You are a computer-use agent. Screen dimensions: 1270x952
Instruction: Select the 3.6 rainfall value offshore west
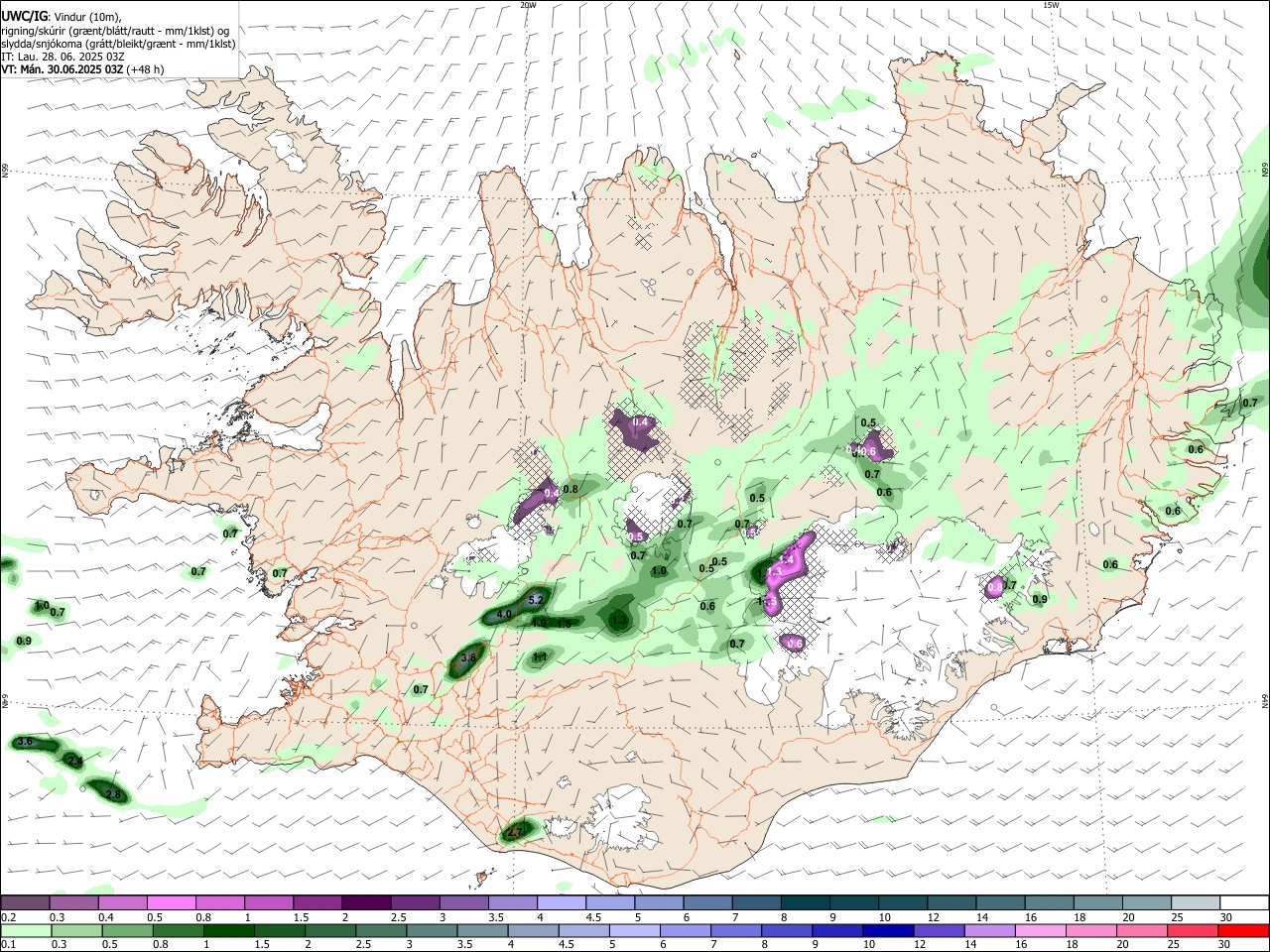26,742
